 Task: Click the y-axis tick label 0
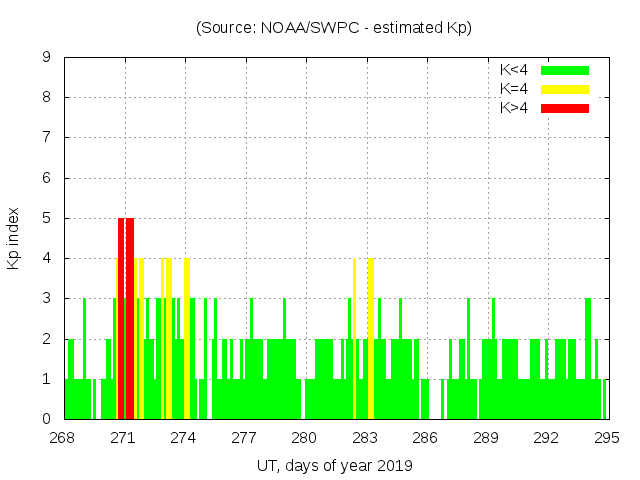pos(46,419)
